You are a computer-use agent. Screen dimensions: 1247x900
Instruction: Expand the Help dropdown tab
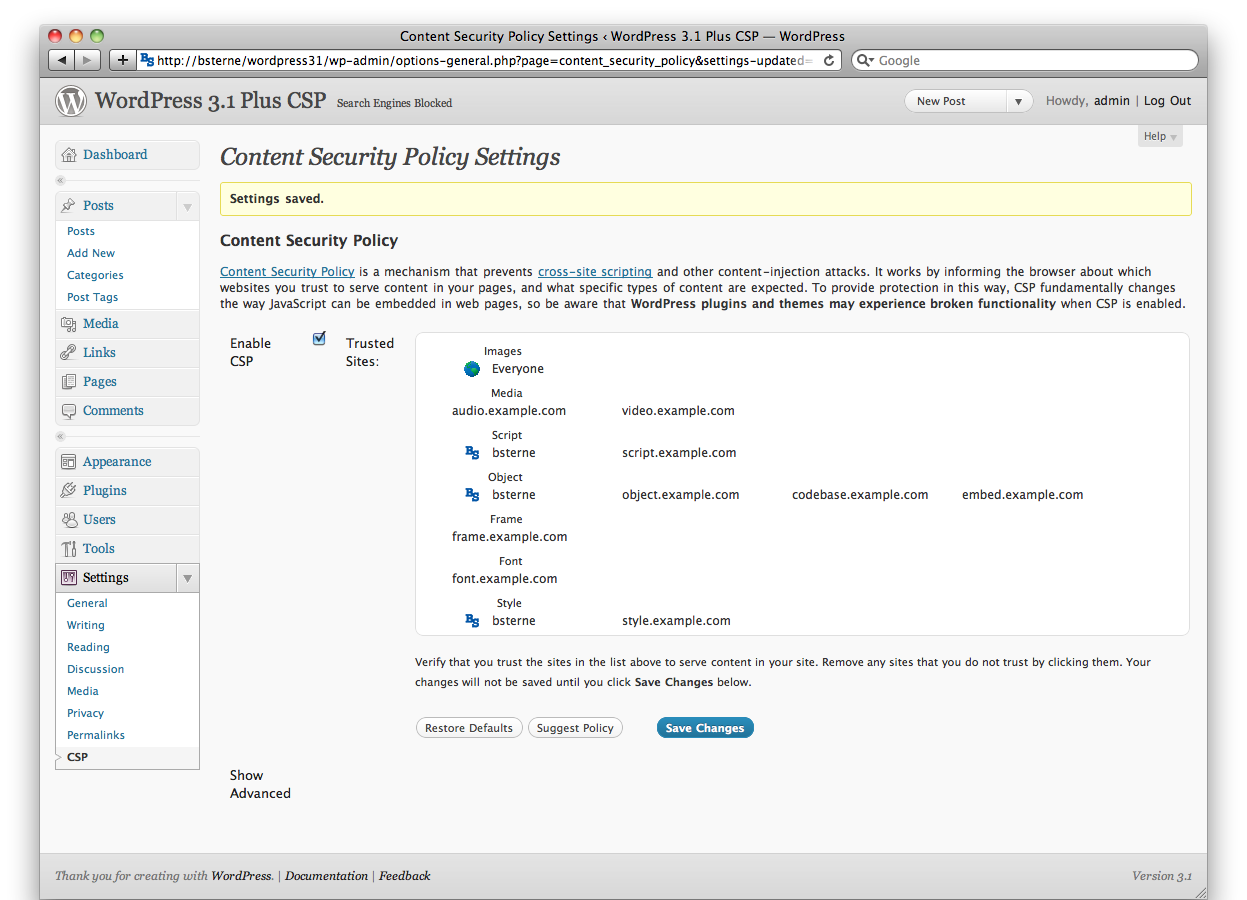point(1160,136)
